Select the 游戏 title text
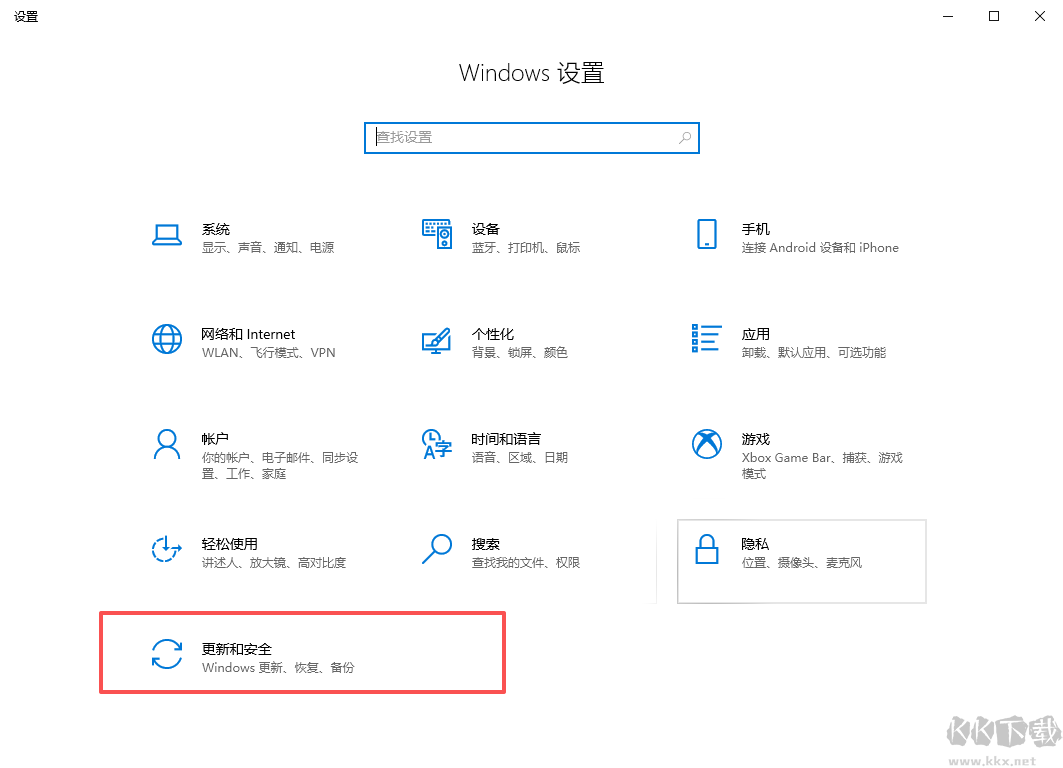 coord(755,439)
